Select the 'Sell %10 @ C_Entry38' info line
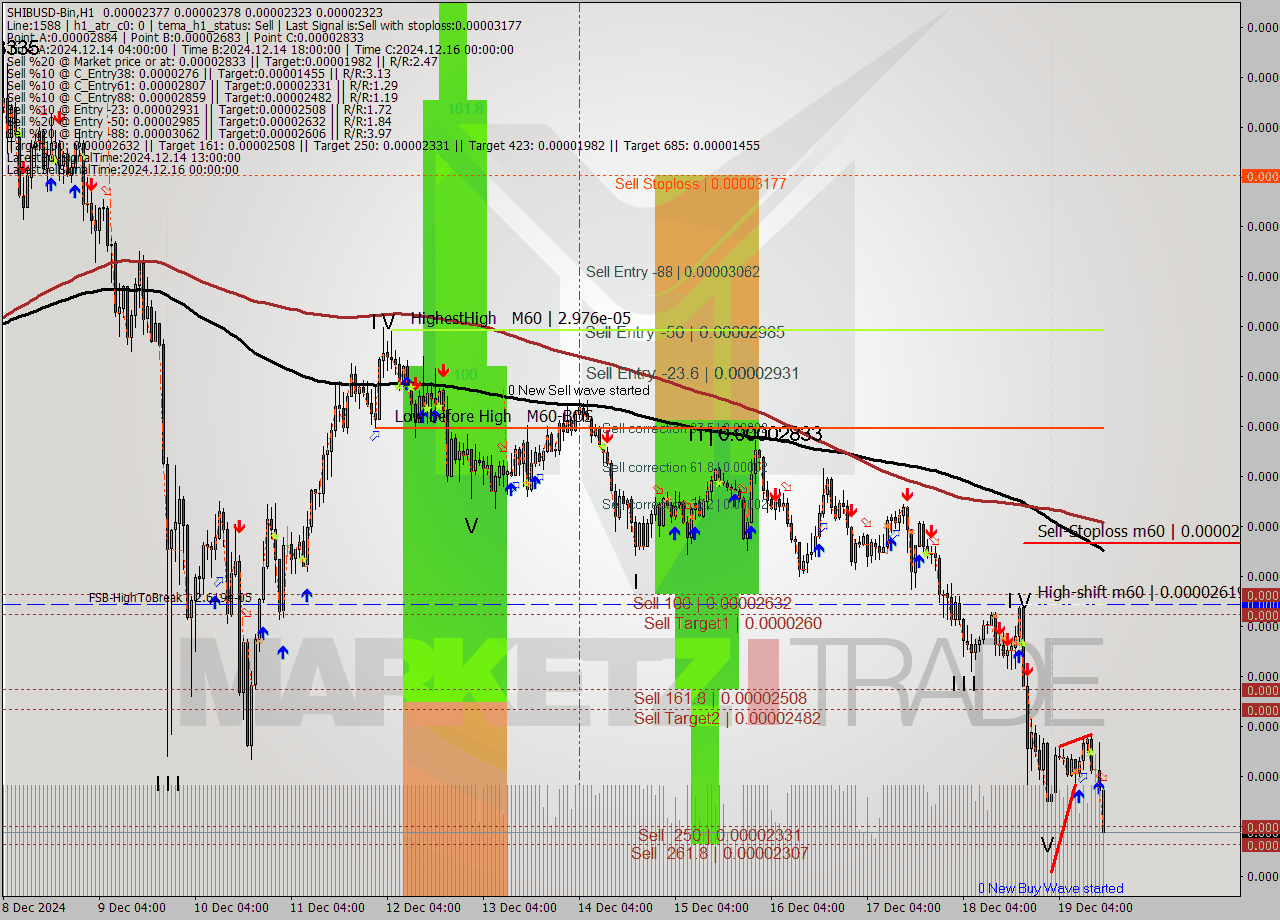The width and height of the screenshot is (1280, 920). pyautogui.click(x=198, y=74)
